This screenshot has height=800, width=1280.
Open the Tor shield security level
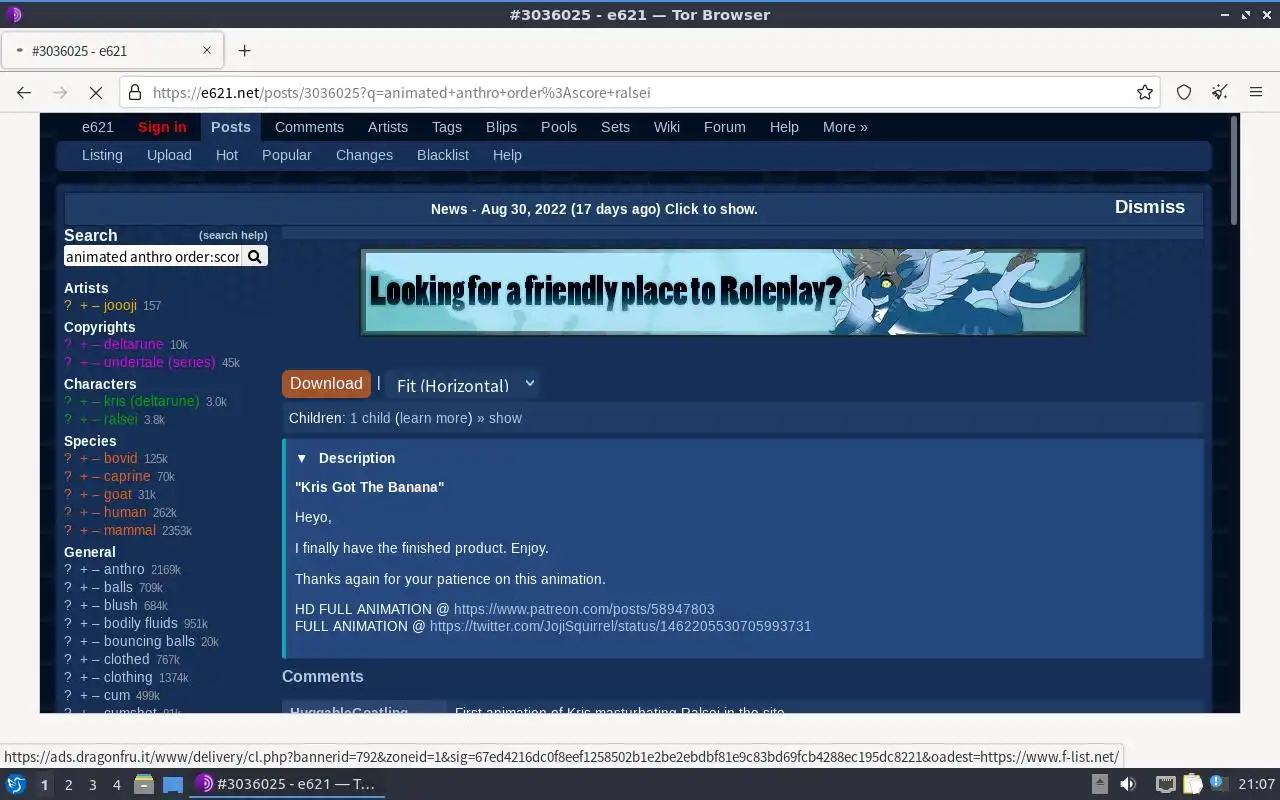click(x=1184, y=92)
